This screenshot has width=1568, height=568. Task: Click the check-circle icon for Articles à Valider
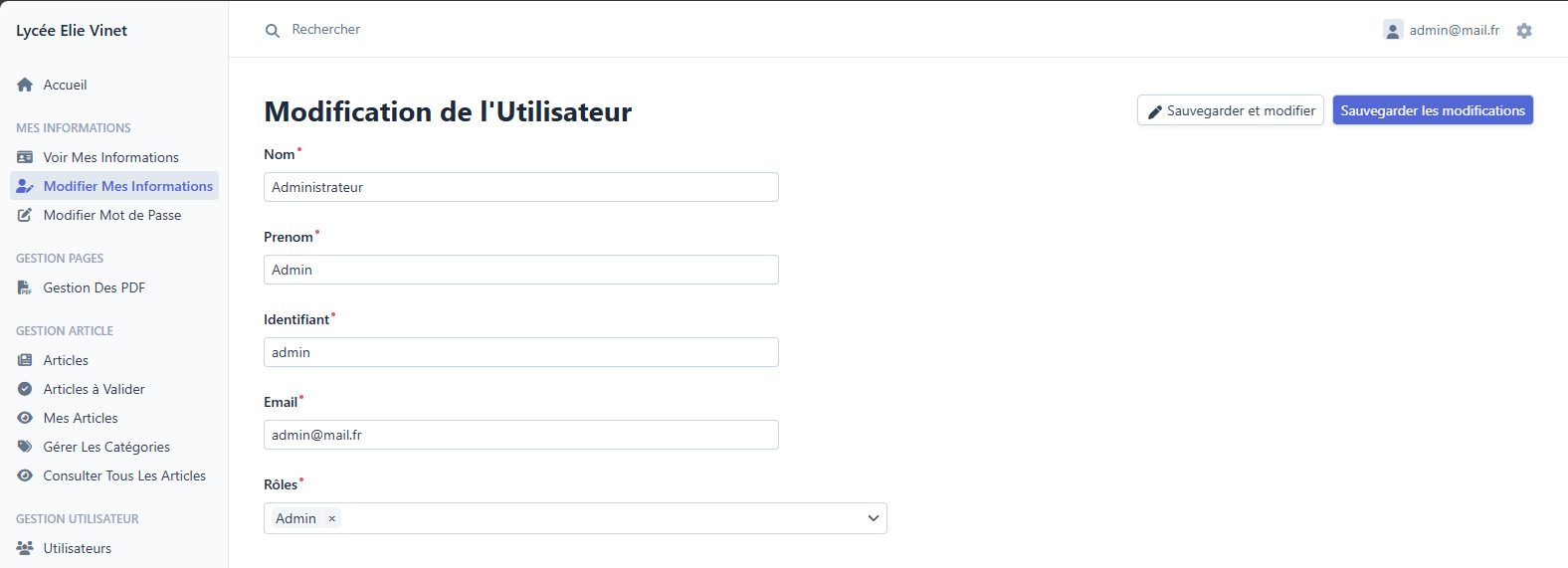(25, 389)
